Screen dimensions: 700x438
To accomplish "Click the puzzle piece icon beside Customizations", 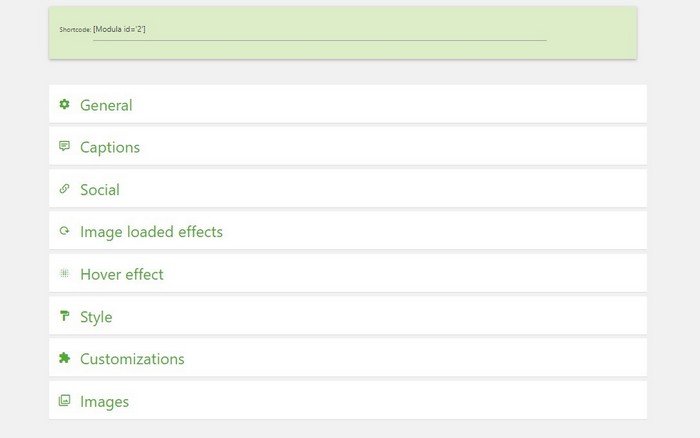I will 64,358.
